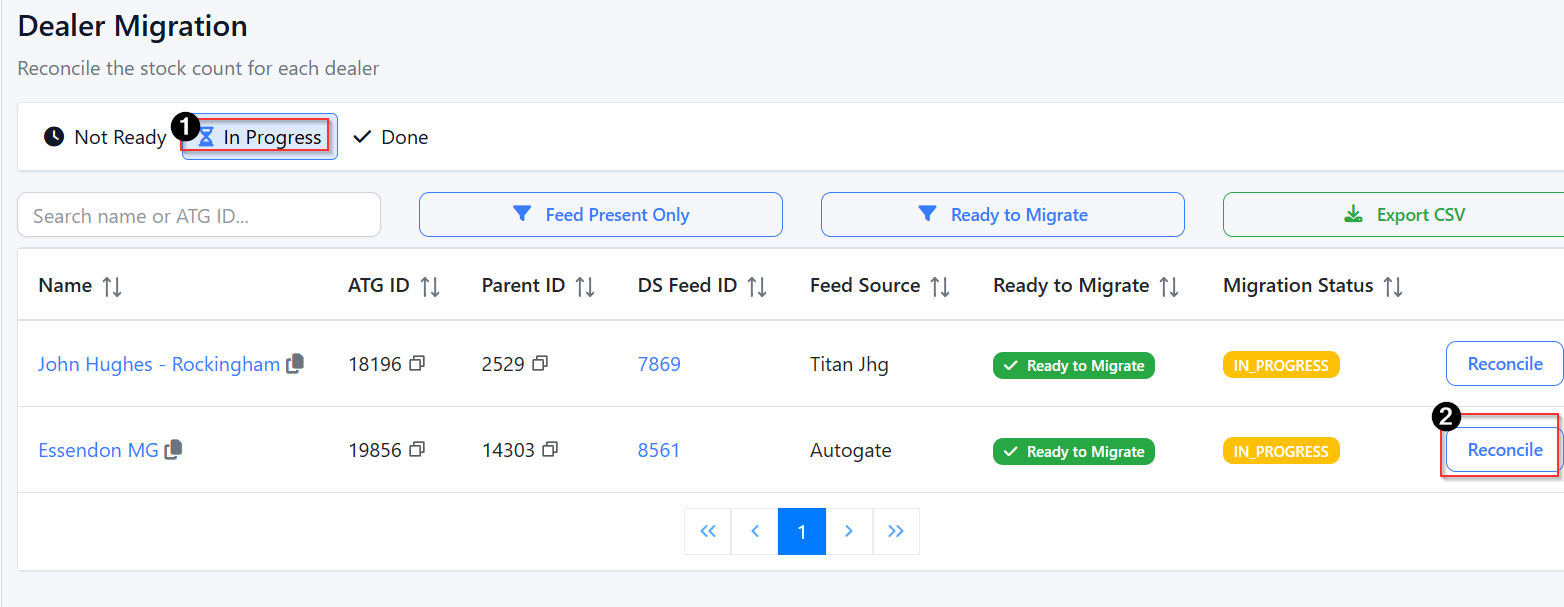Copy ATG ID 18196 icon
The height and width of the screenshot is (607, 1564).
[417, 364]
